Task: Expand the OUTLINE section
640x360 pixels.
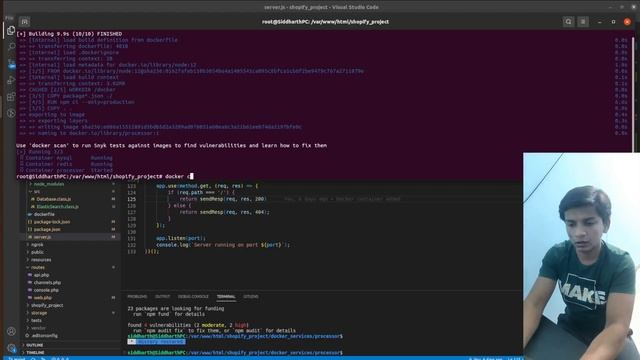Action: (34, 345)
